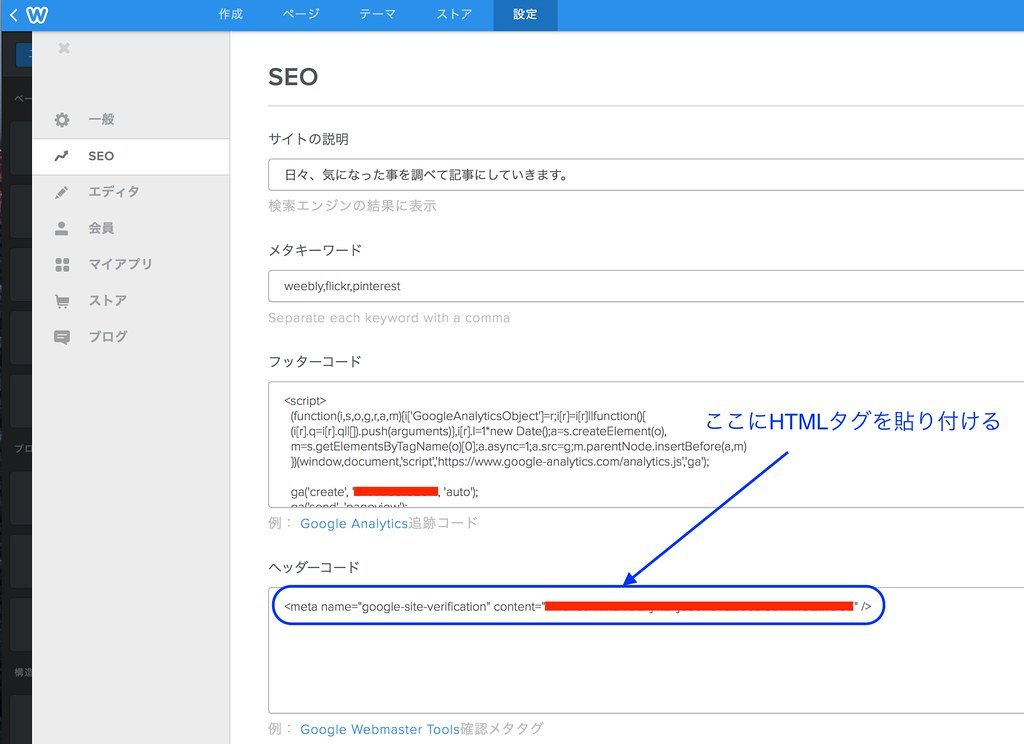Open ストア from the sidebar icon
The image size is (1024, 744).
tap(62, 300)
